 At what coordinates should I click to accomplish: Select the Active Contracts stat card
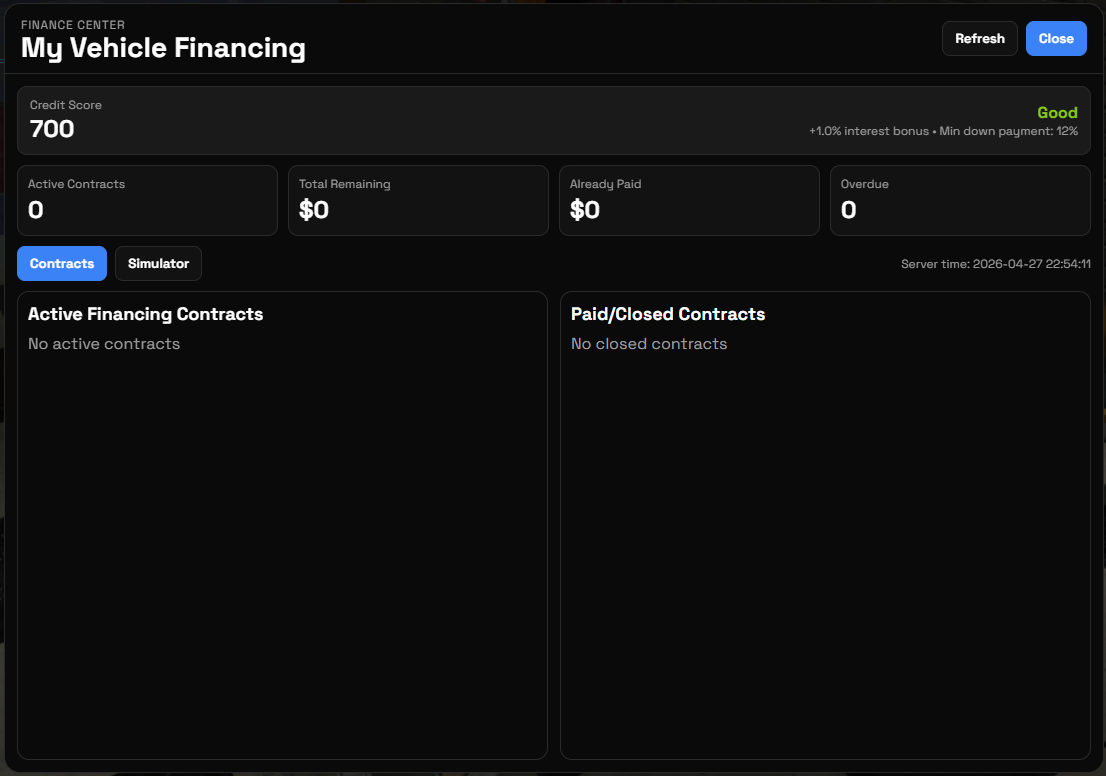coord(147,200)
